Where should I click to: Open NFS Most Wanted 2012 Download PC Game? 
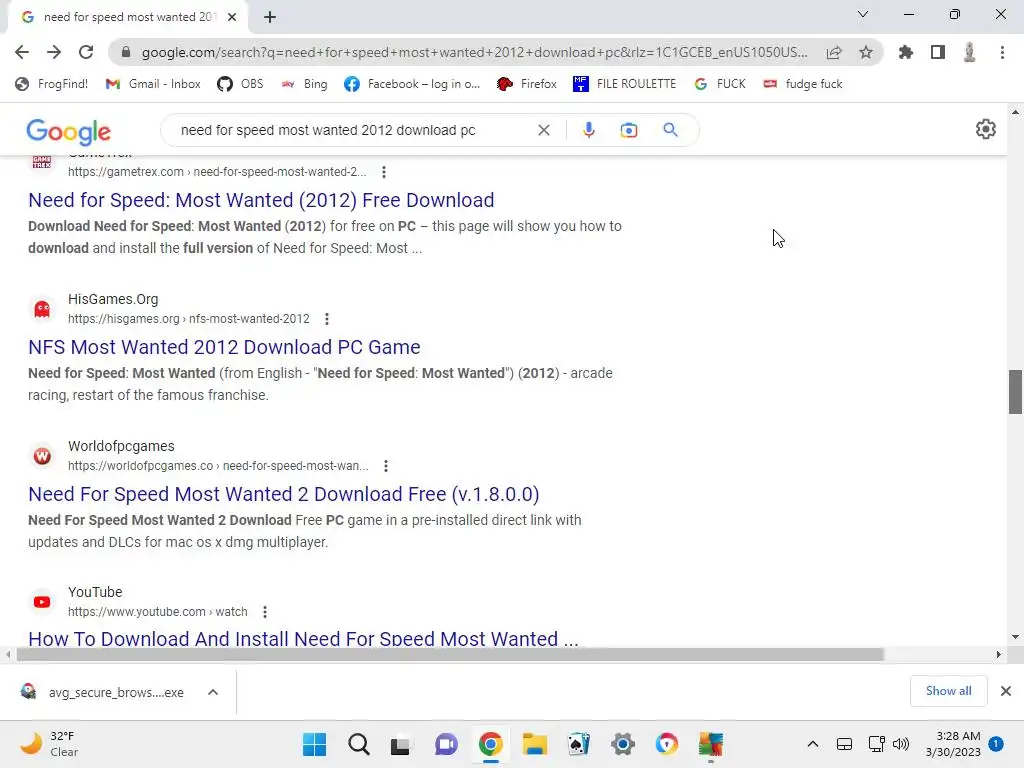(224, 347)
